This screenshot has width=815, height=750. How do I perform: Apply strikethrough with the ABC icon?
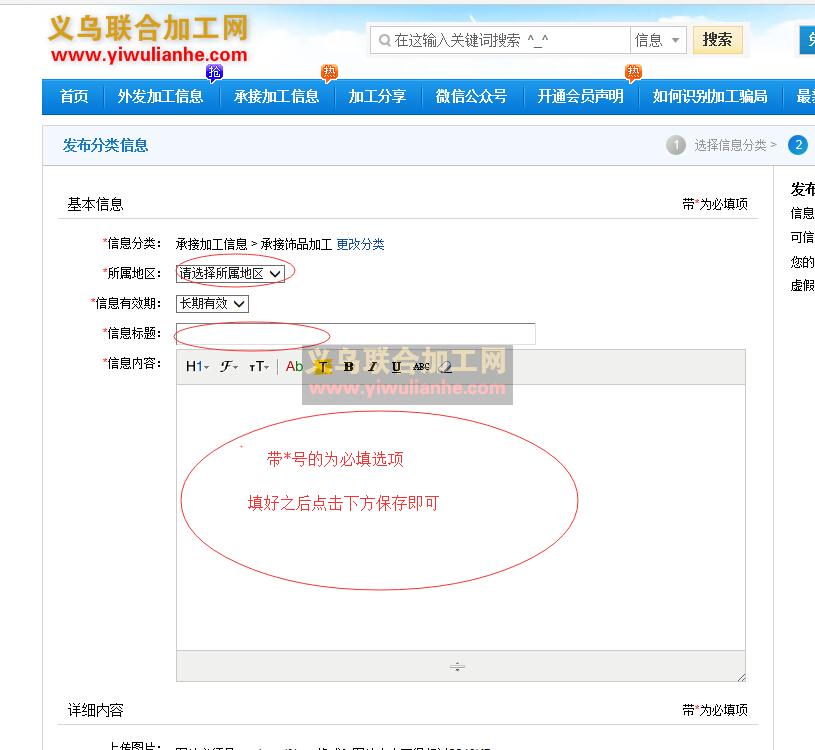(421, 366)
